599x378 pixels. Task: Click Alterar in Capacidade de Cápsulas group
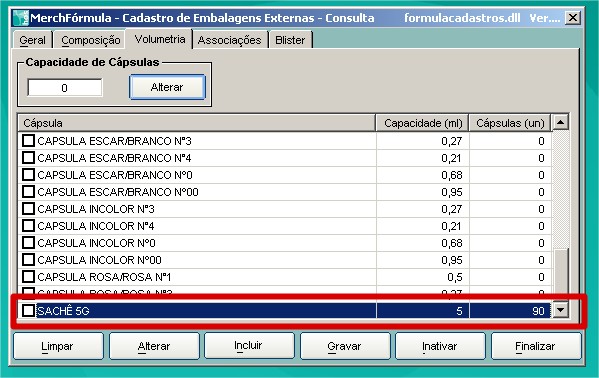coord(167,87)
